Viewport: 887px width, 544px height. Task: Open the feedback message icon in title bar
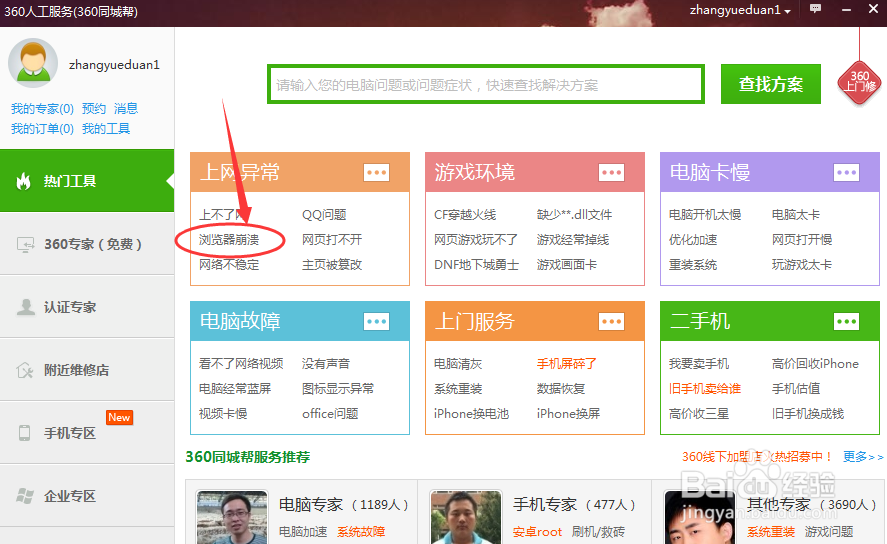point(815,9)
